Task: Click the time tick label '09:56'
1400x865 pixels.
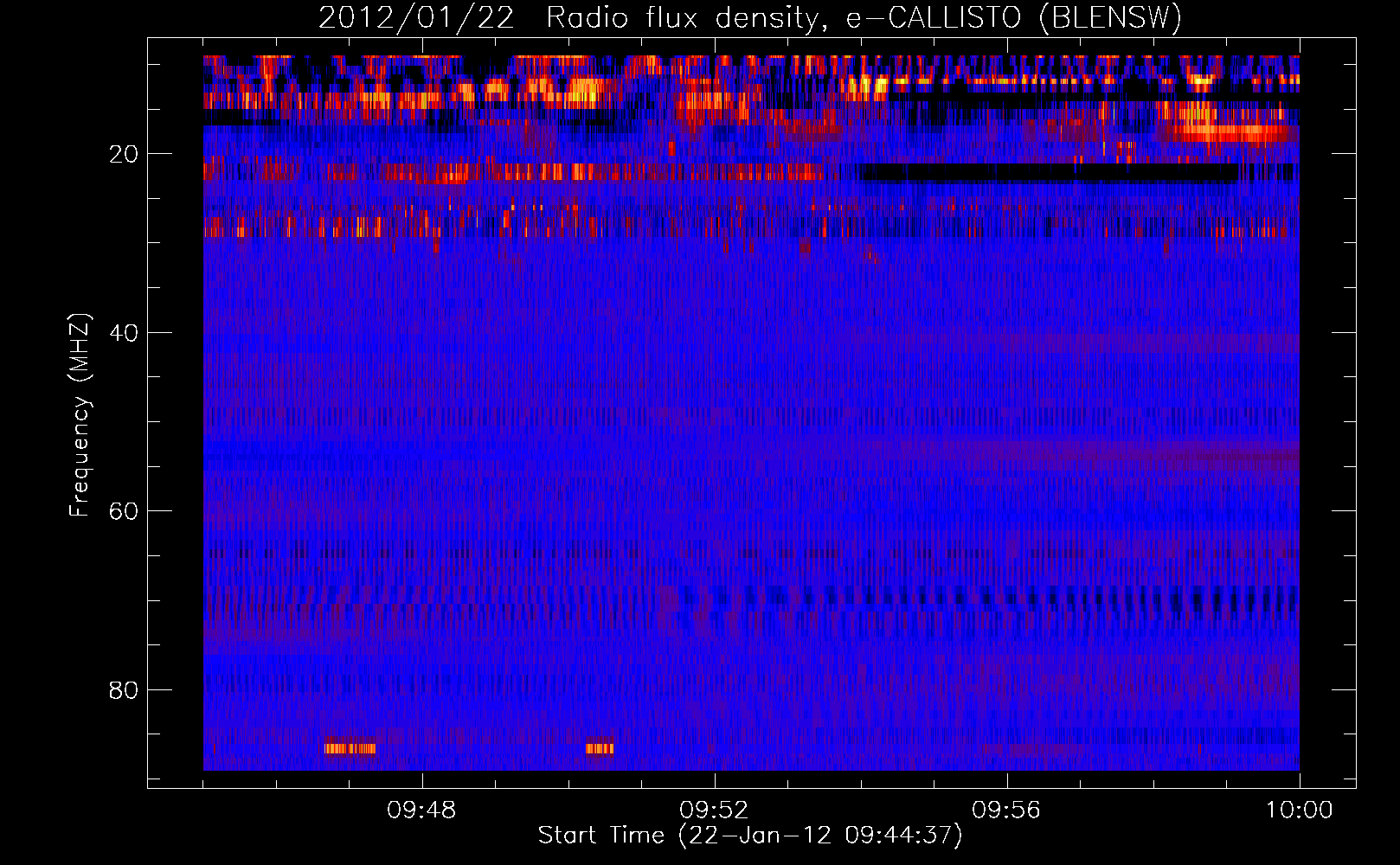Action: pos(1006,811)
